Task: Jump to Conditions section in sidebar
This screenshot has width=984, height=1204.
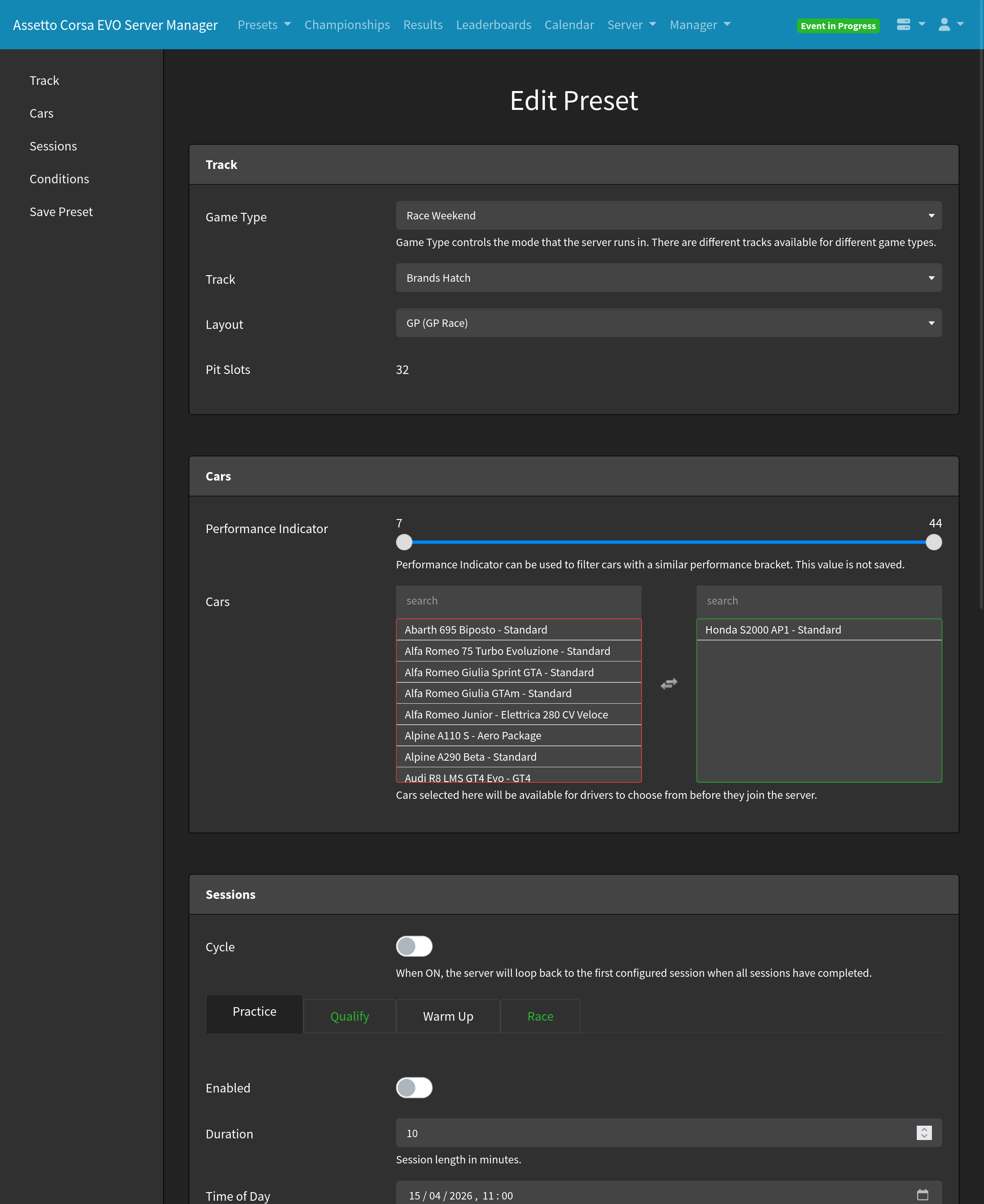Action: [x=59, y=179]
